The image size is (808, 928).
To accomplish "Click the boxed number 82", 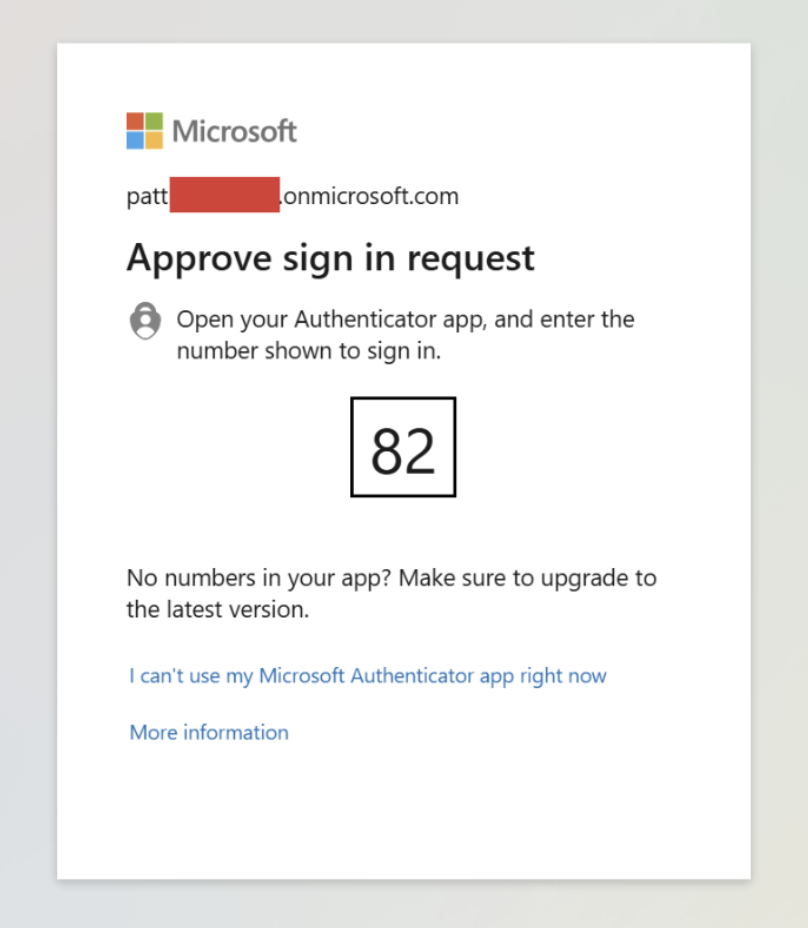I will tap(403, 447).
